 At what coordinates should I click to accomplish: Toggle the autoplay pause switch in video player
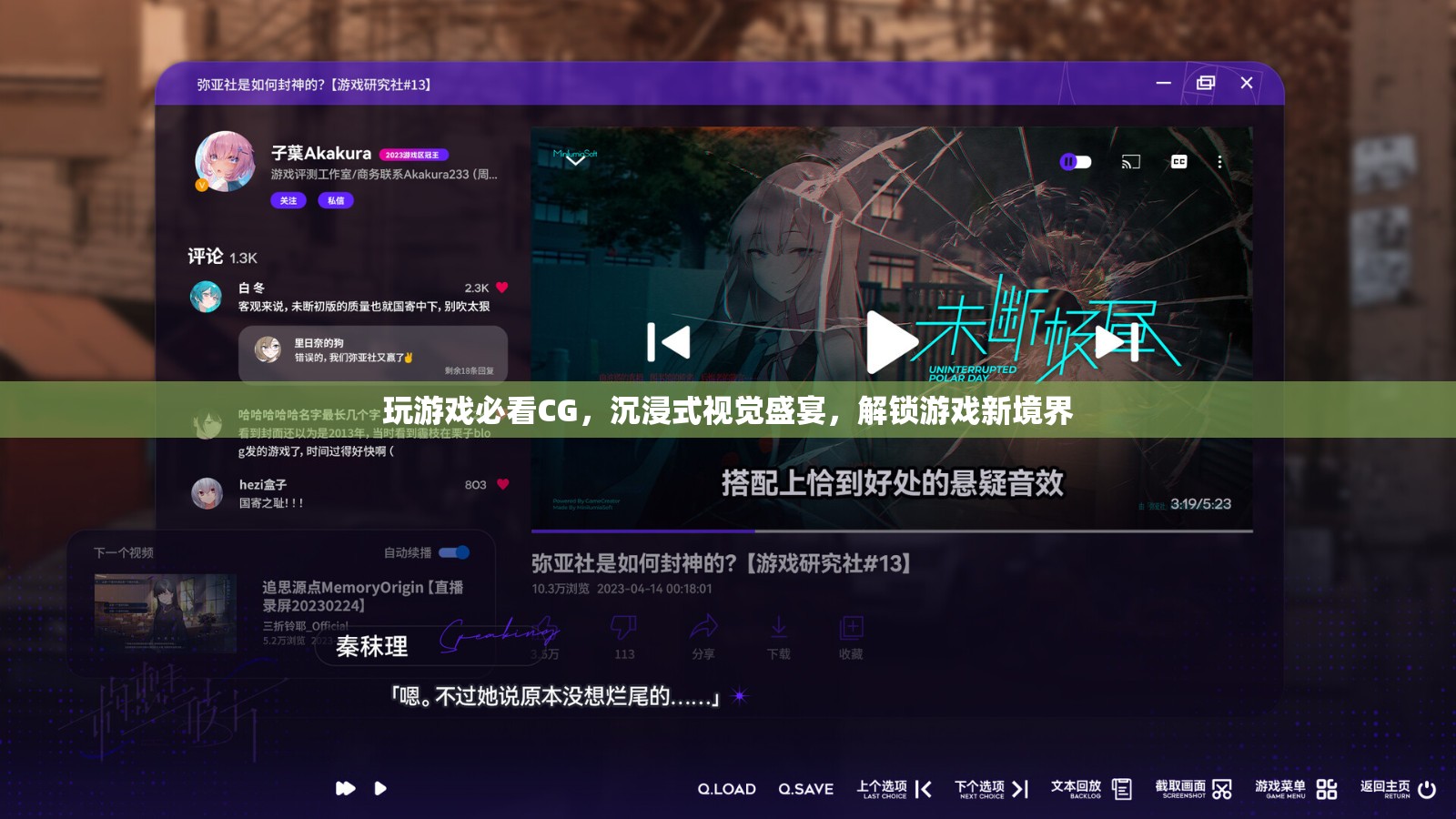pos(1076,162)
